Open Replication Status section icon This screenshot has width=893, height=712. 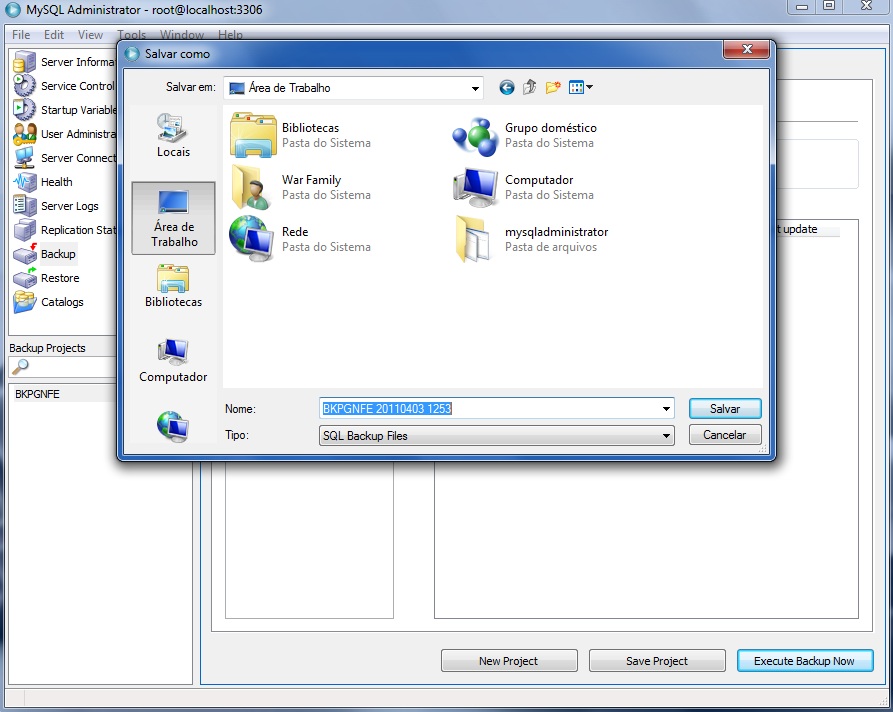24,230
